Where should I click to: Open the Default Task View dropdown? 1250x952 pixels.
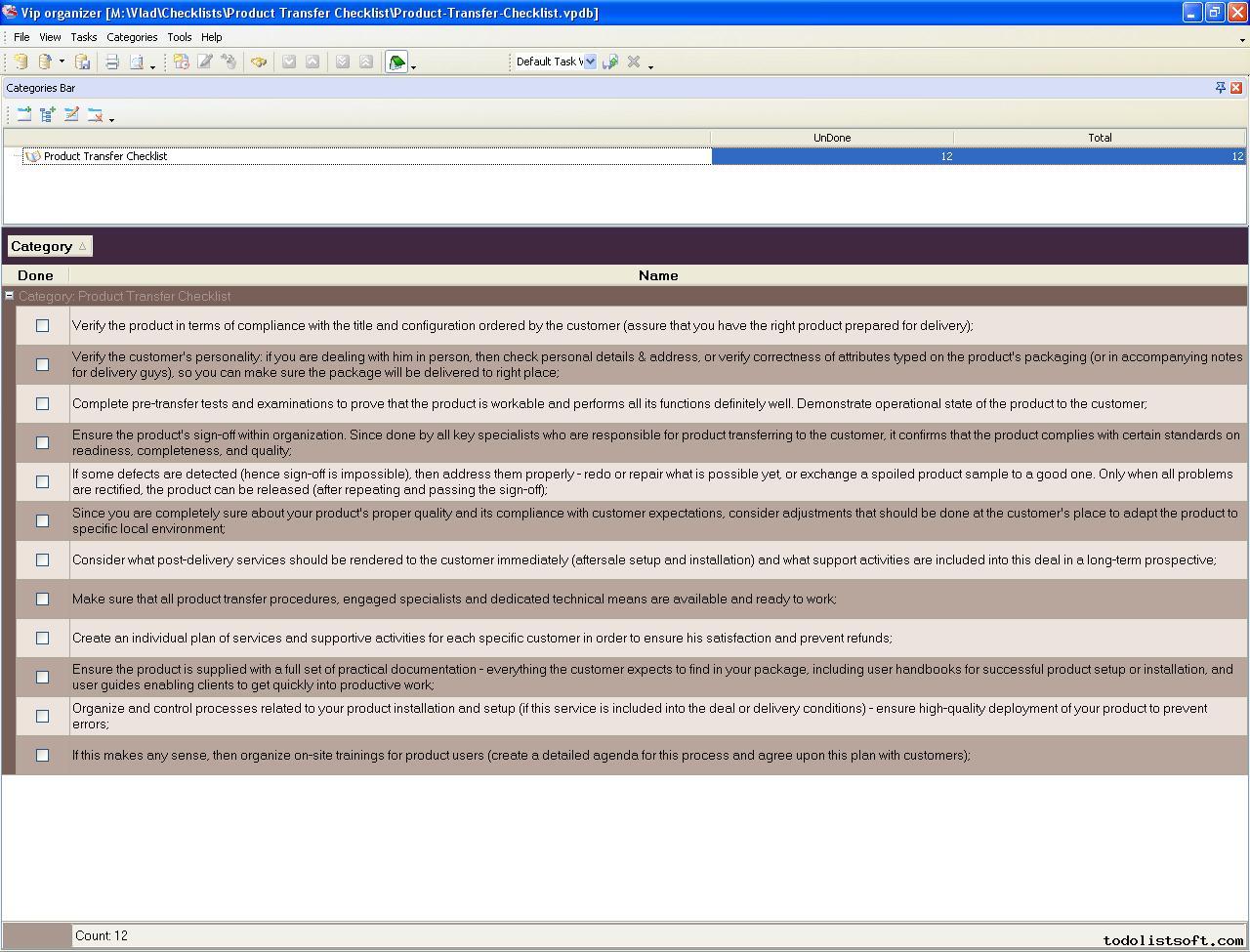pos(590,62)
